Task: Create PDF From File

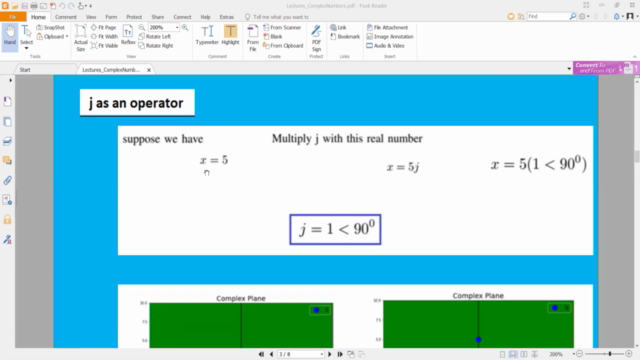Action: tap(253, 38)
